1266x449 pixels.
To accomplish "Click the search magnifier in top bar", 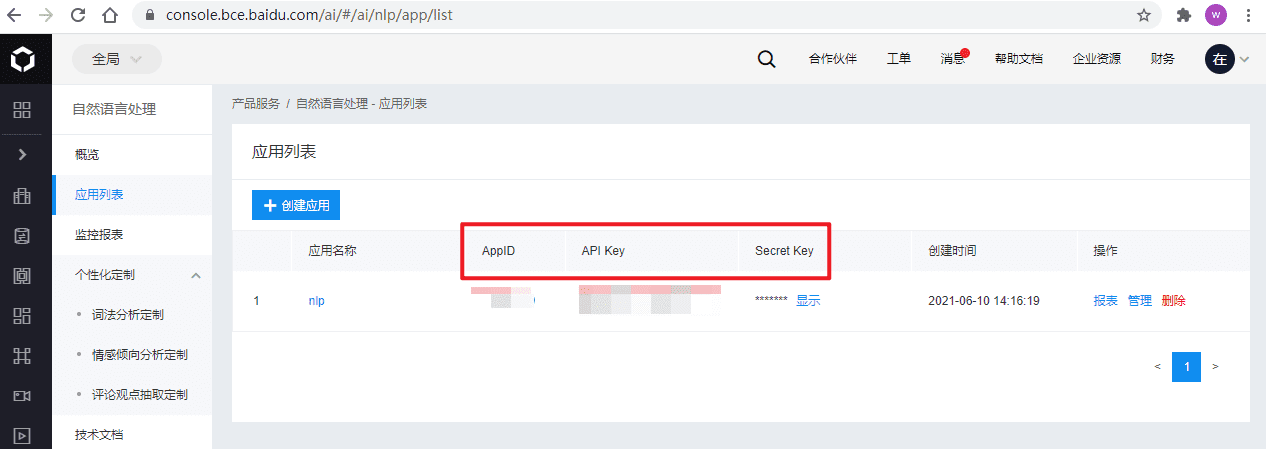I will [x=766, y=59].
